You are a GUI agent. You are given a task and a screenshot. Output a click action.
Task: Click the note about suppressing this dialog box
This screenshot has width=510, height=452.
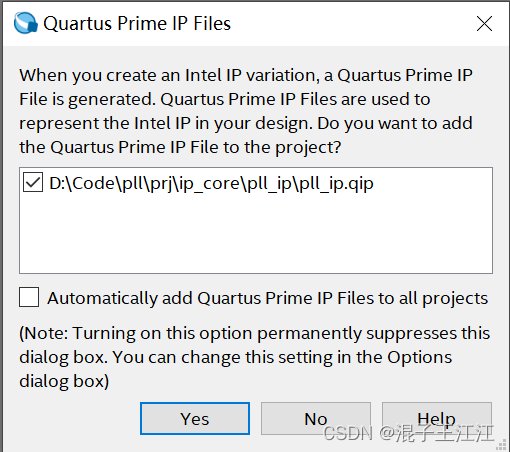255,357
